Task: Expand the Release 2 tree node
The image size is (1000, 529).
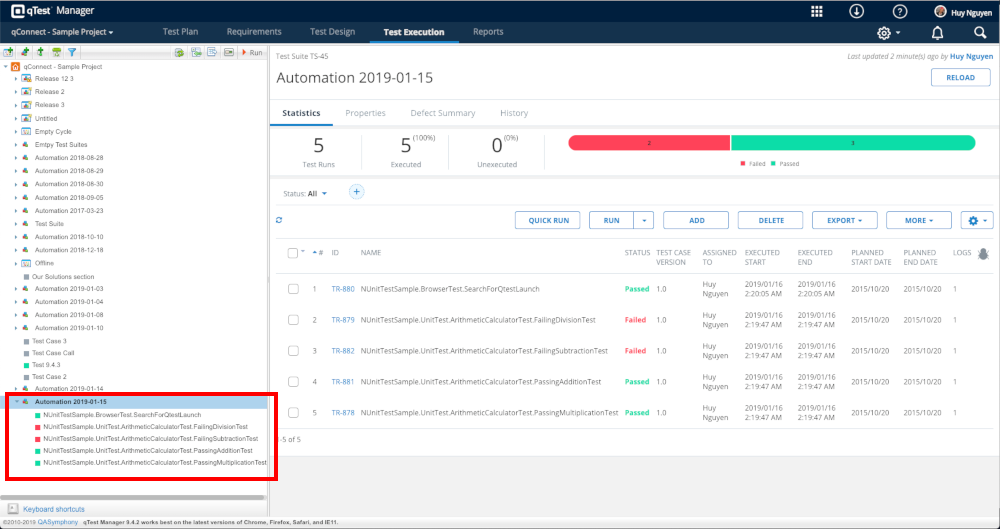Action: [x=16, y=92]
